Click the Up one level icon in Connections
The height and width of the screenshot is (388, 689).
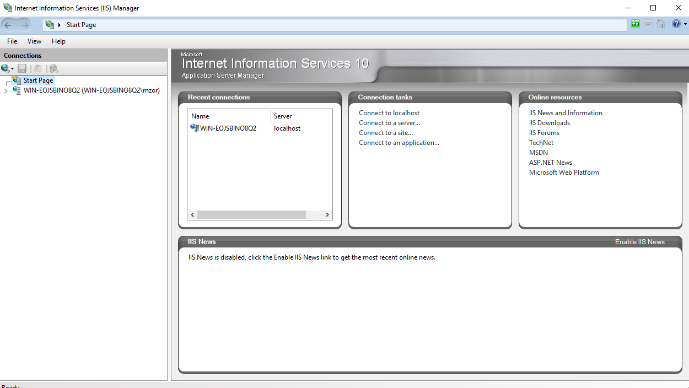pos(38,69)
